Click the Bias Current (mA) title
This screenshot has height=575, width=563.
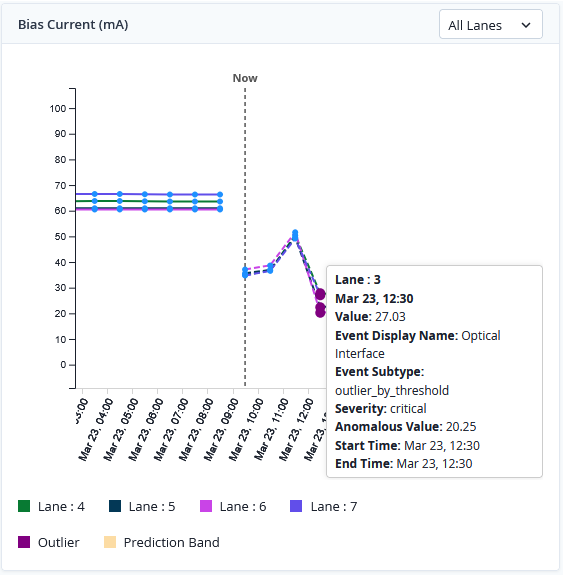(73, 25)
